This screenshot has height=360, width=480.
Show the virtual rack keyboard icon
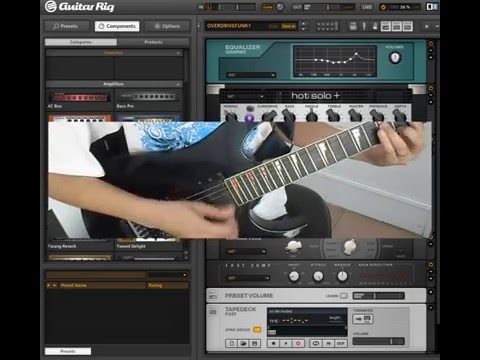353,26
